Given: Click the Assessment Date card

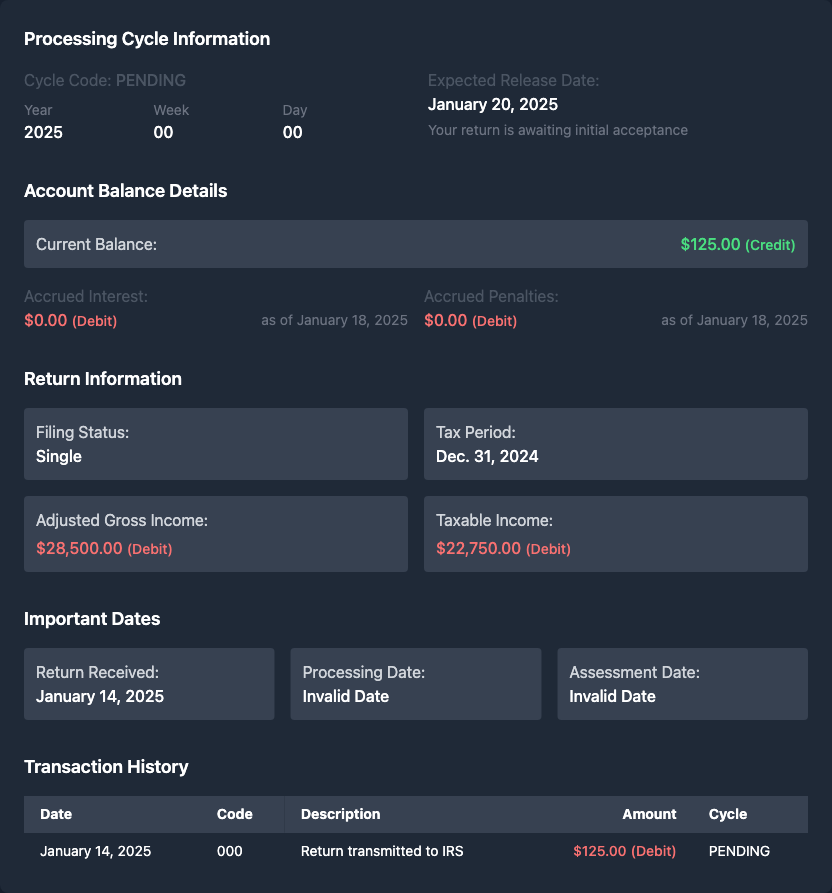Looking at the screenshot, I should [682, 684].
